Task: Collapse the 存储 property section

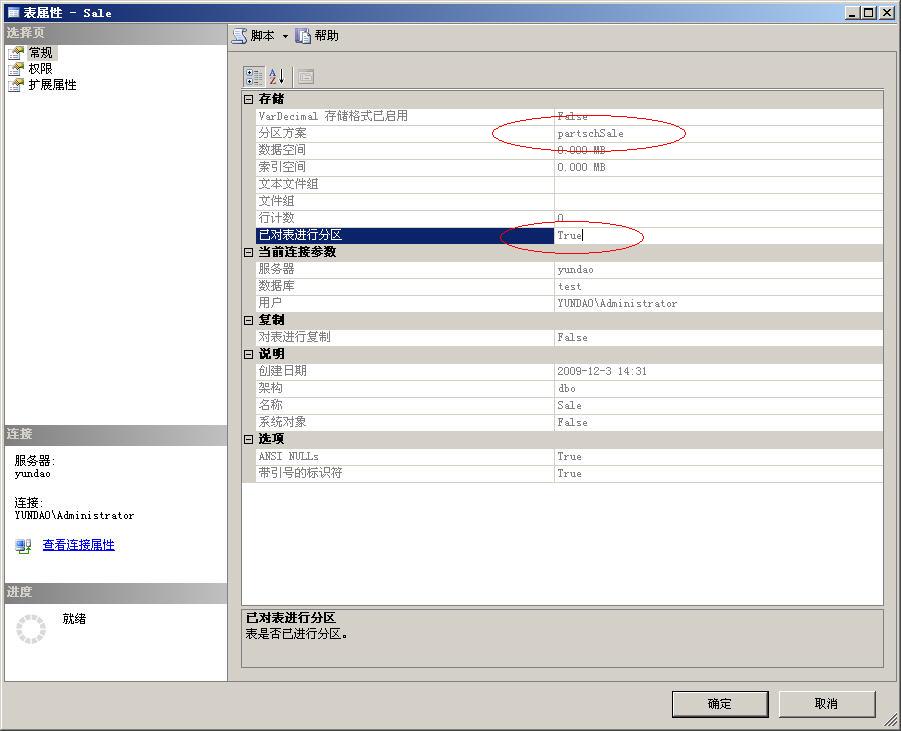Action: coord(248,99)
